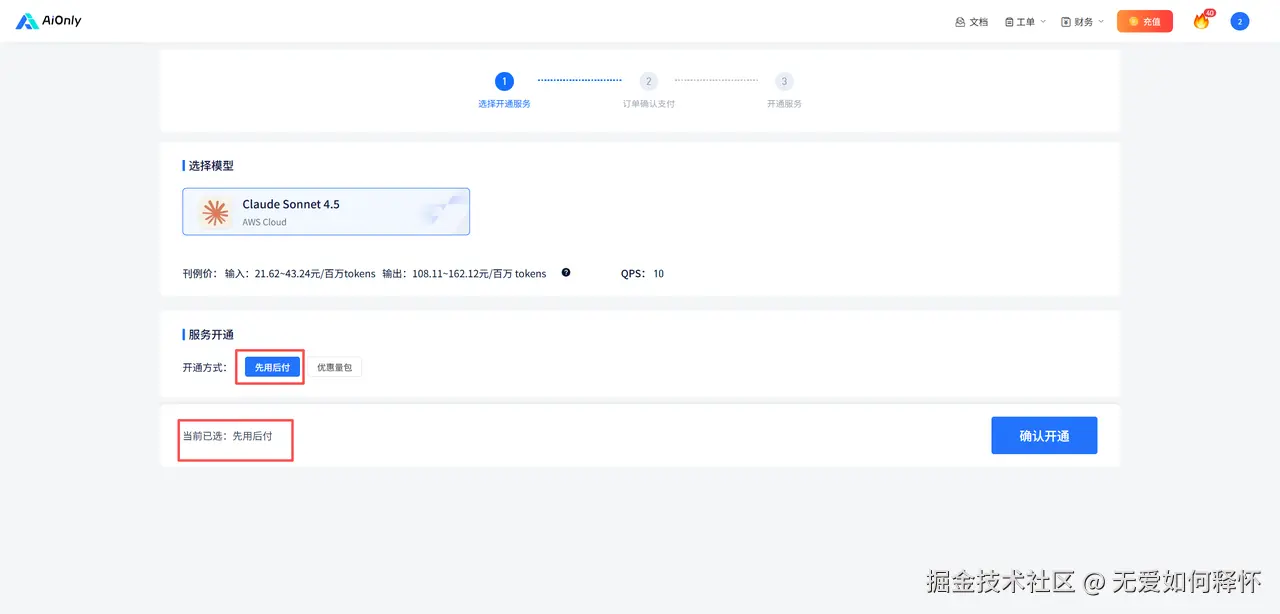Click the orange 充值 recharge button
This screenshot has height=614, width=1280.
[1145, 21]
